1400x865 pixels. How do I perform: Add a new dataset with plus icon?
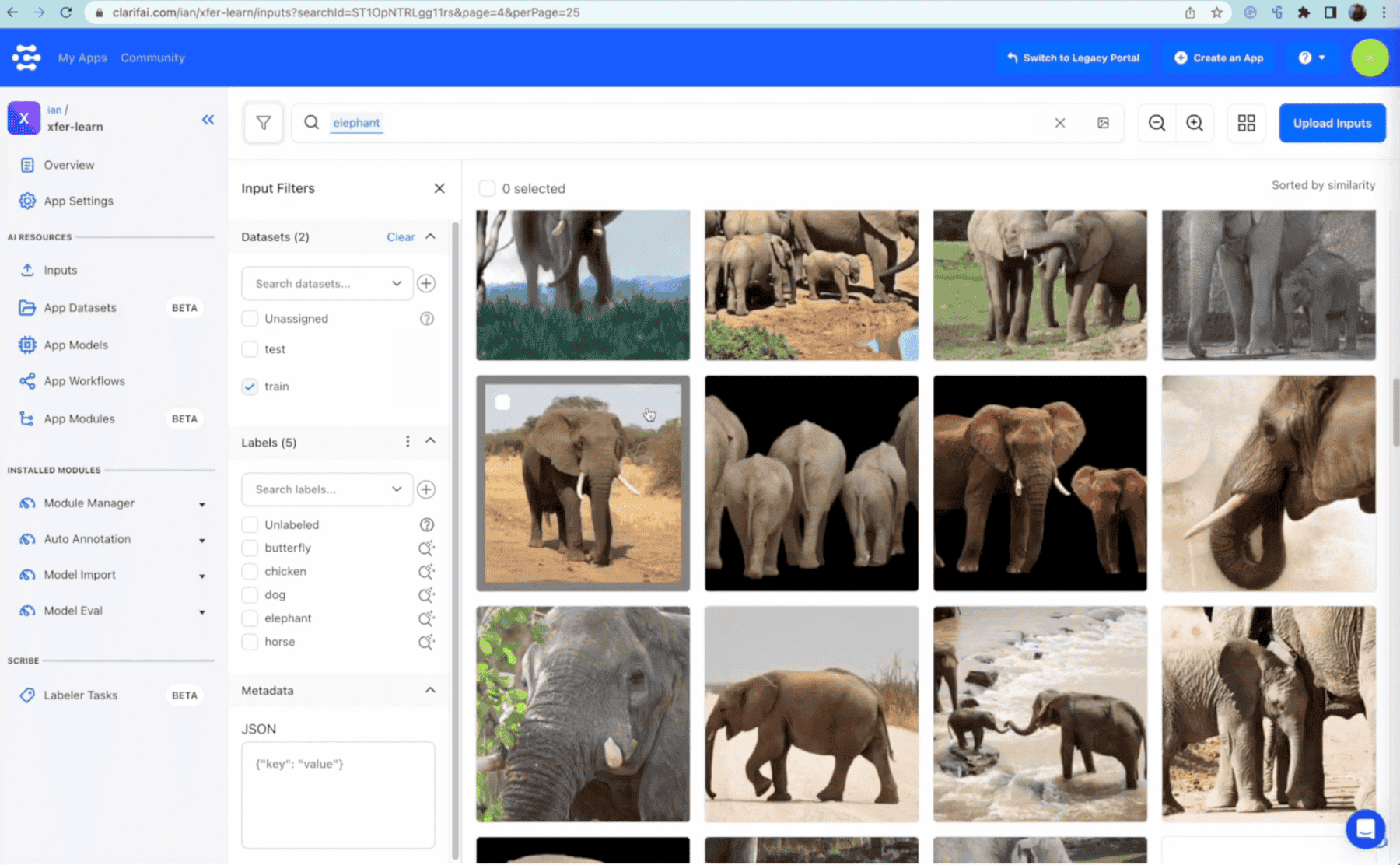tap(426, 283)
